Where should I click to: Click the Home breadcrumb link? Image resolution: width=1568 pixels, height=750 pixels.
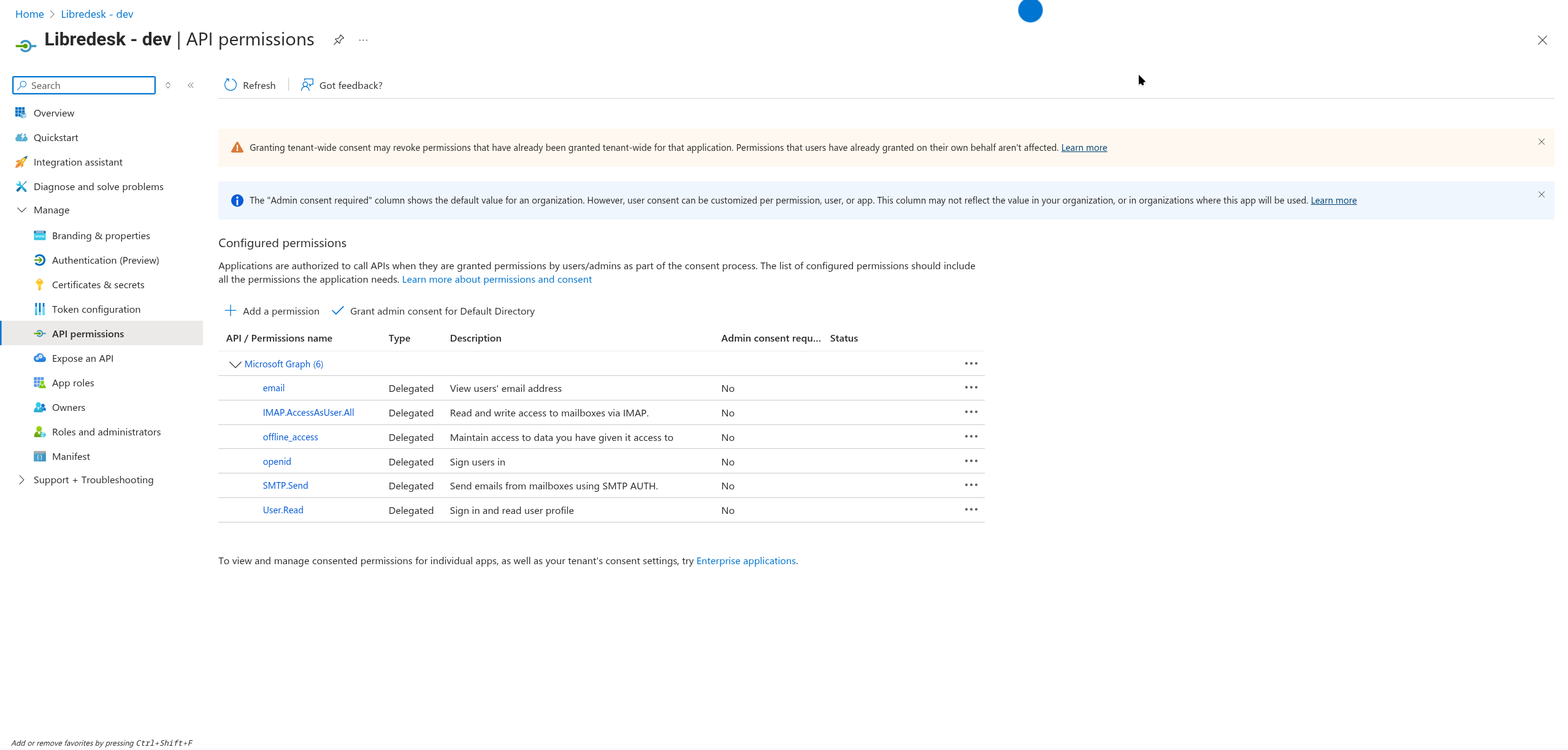point(29,14)
